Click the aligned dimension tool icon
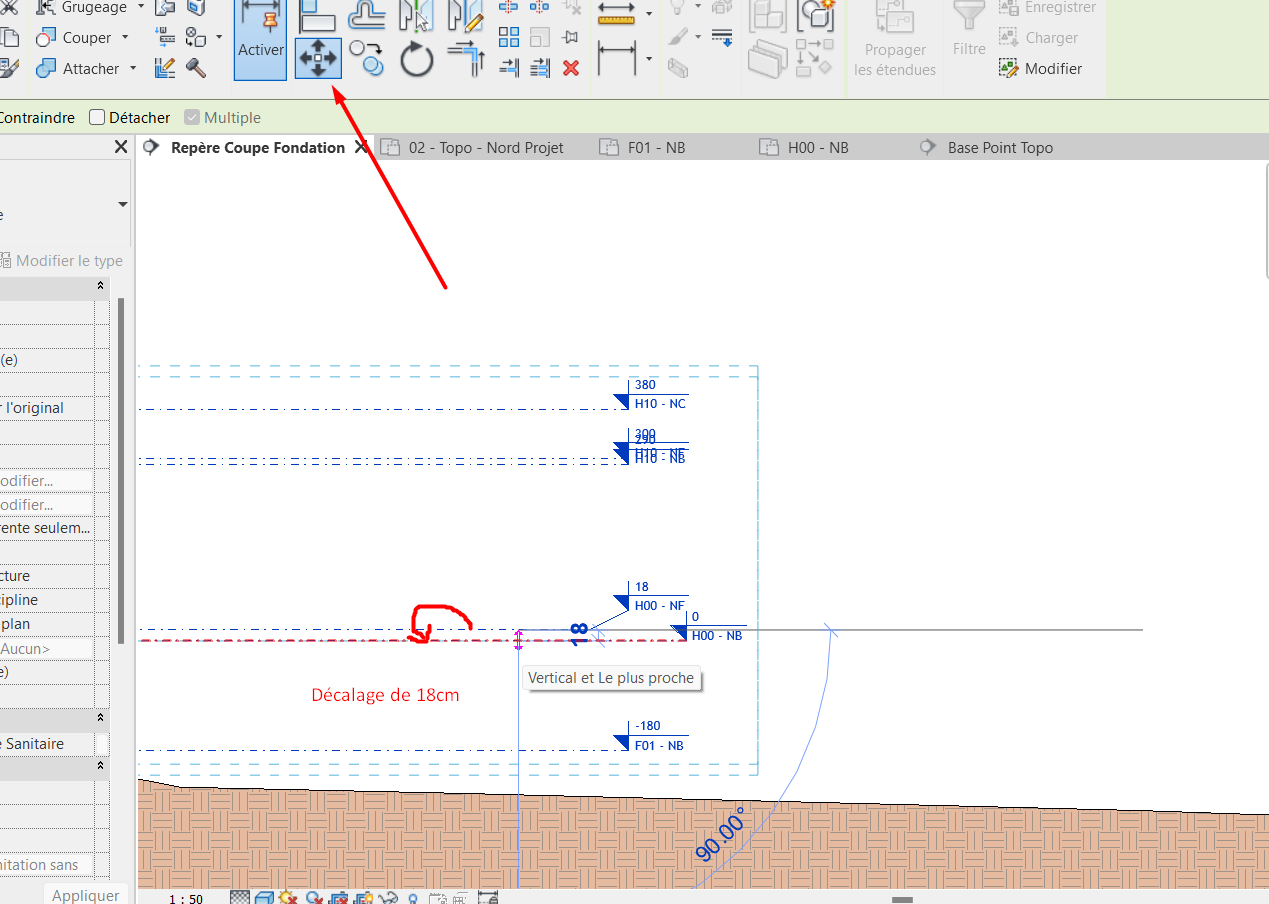The height and width of the screenshot is (904, 1269). [617, 59]
